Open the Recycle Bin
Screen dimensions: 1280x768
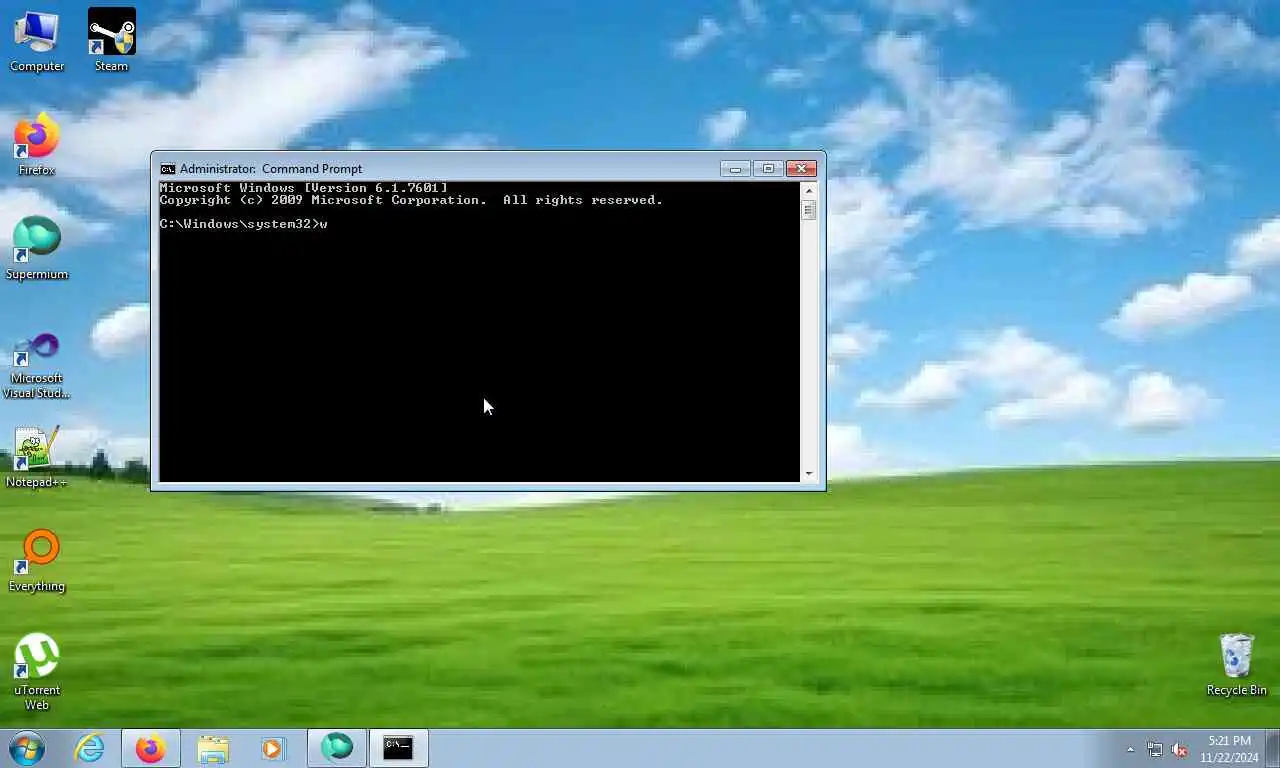(1237, 665)
